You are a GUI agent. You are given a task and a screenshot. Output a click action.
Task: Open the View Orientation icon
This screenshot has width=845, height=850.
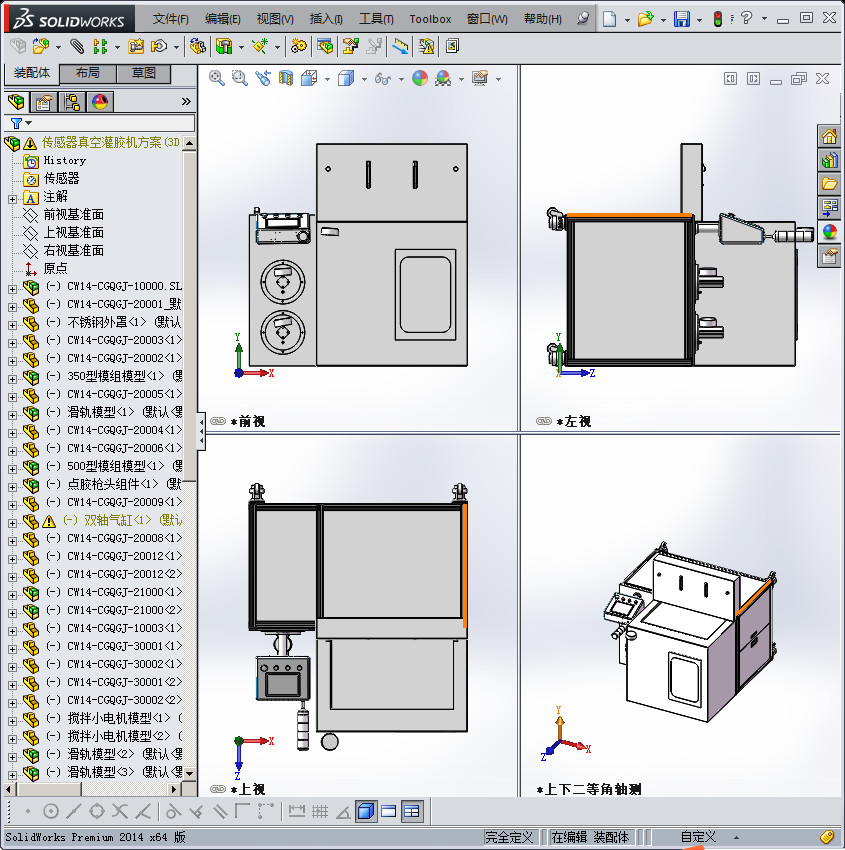pos(309,78)
